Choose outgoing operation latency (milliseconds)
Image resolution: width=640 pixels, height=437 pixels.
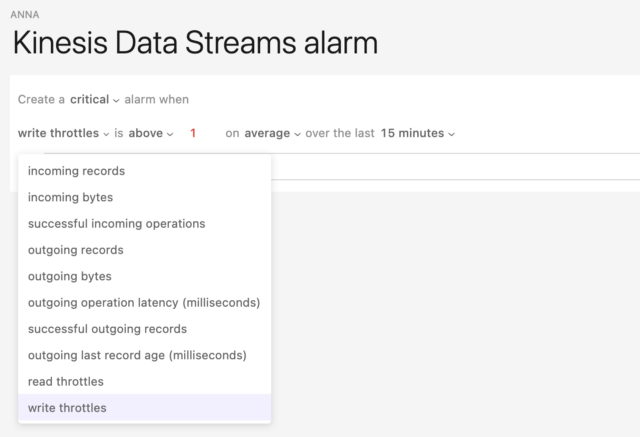pos(144,303)
